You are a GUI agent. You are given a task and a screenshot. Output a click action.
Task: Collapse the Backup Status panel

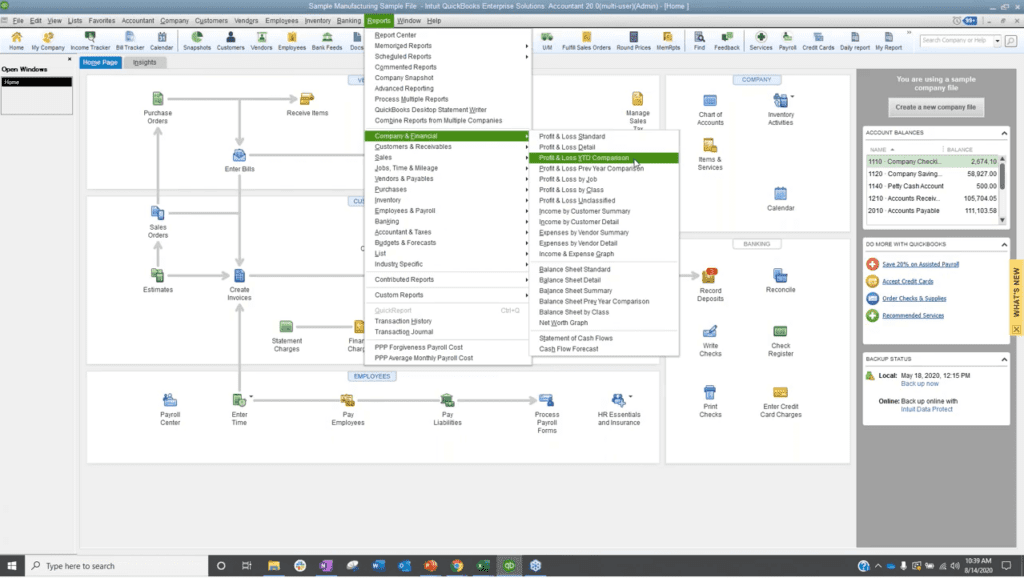[x=1004, y=359]
